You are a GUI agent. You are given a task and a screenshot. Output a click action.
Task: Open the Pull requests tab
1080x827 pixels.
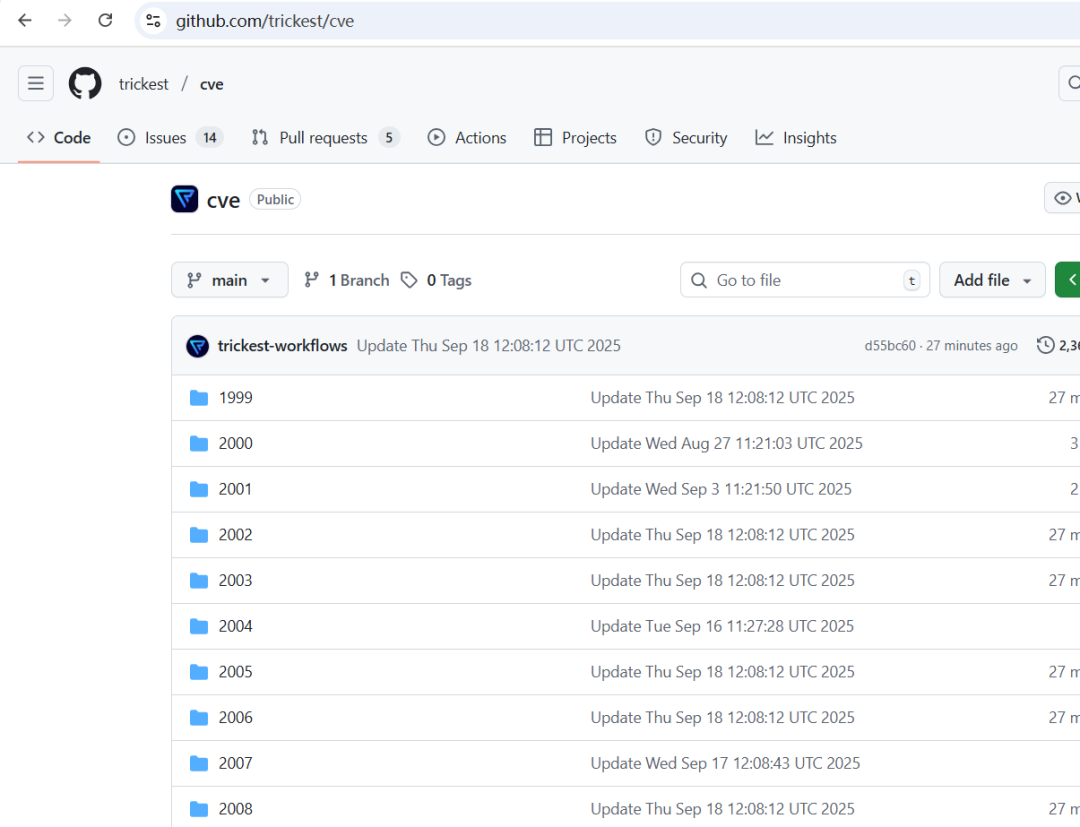click(325, 138)
